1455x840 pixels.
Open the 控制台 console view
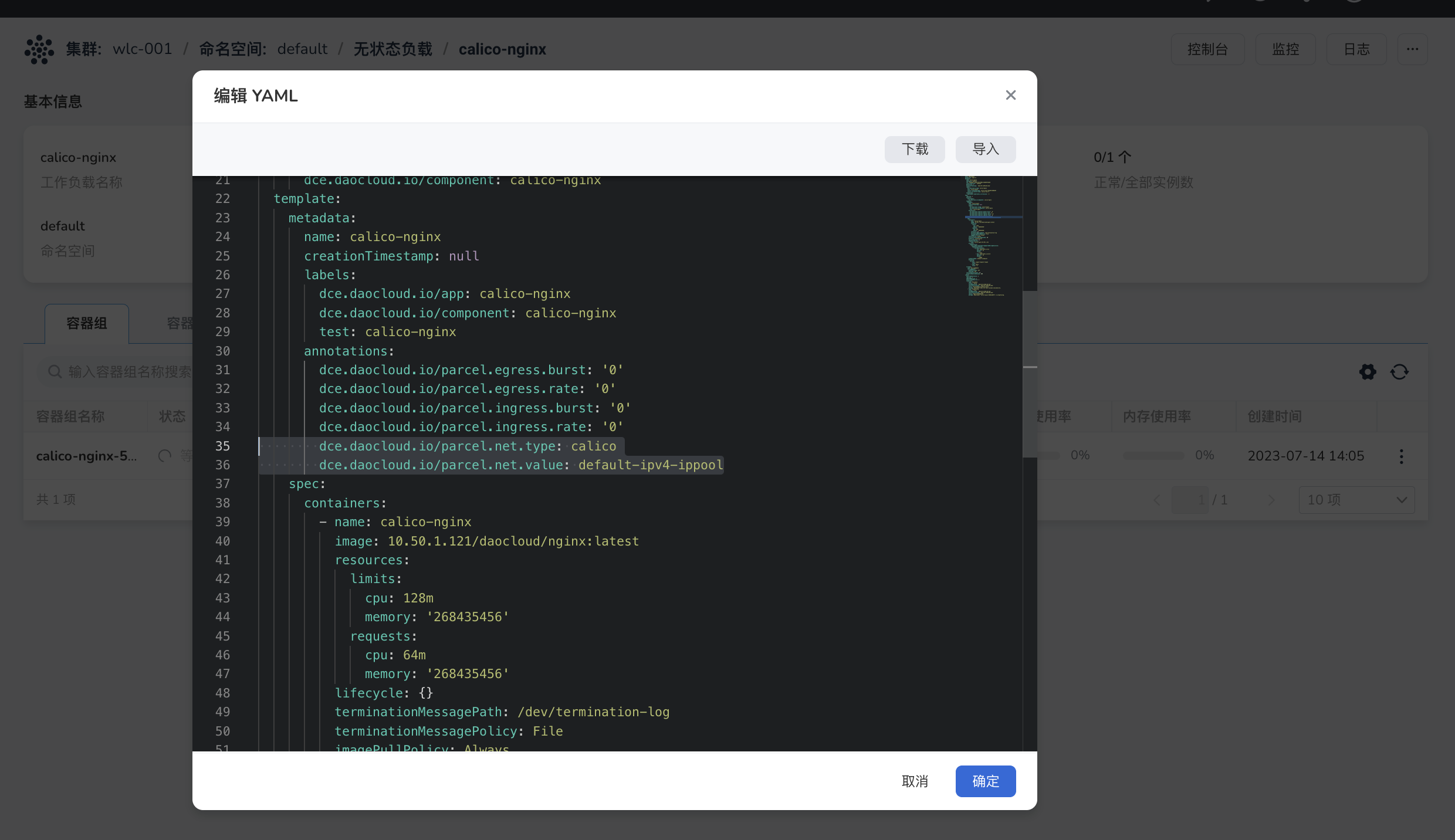click(1208, 49)
